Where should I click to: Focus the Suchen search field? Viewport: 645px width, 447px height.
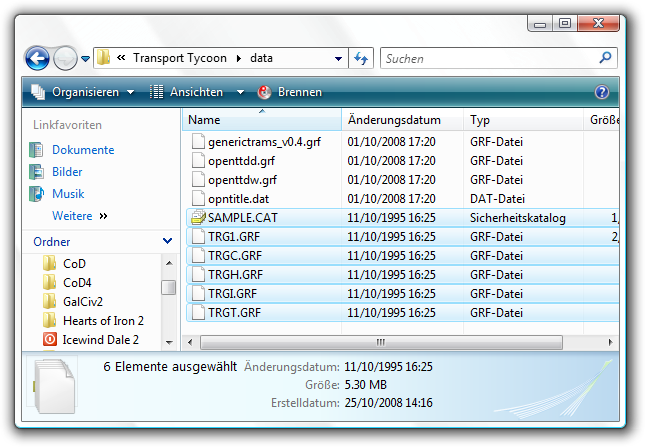tap(490, 58)
